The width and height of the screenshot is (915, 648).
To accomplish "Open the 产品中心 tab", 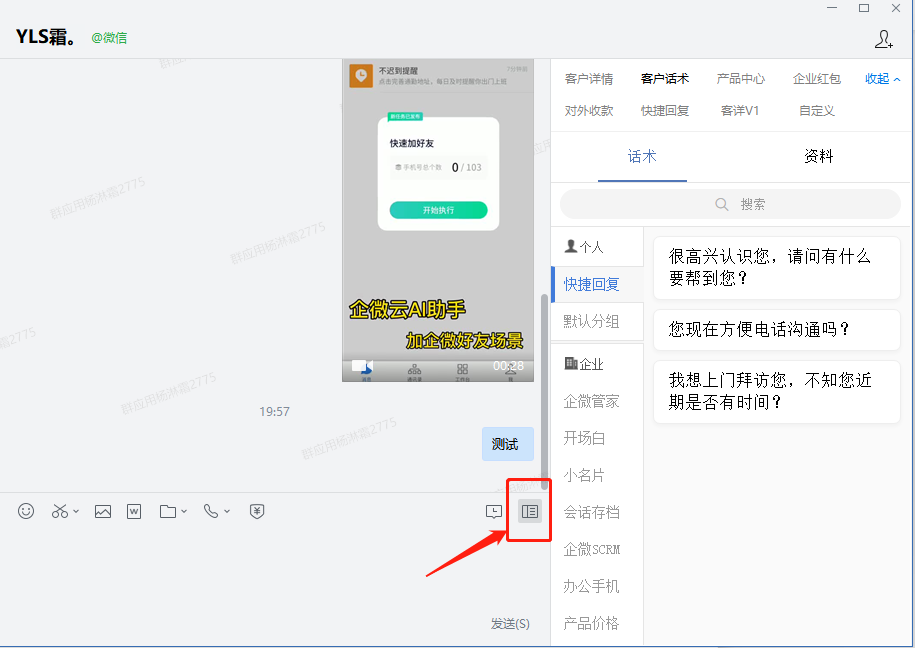I will pos(741,78).
